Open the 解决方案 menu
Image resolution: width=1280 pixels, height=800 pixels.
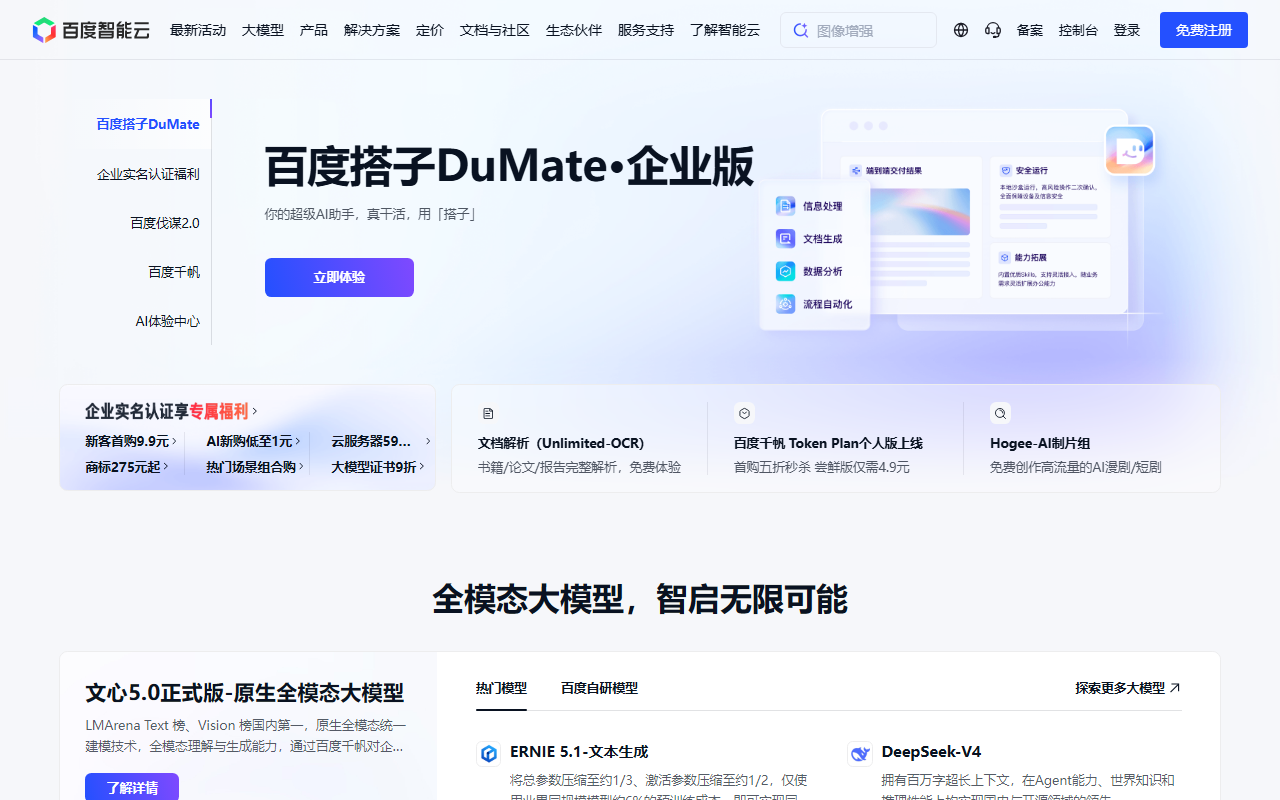point(372,30)
